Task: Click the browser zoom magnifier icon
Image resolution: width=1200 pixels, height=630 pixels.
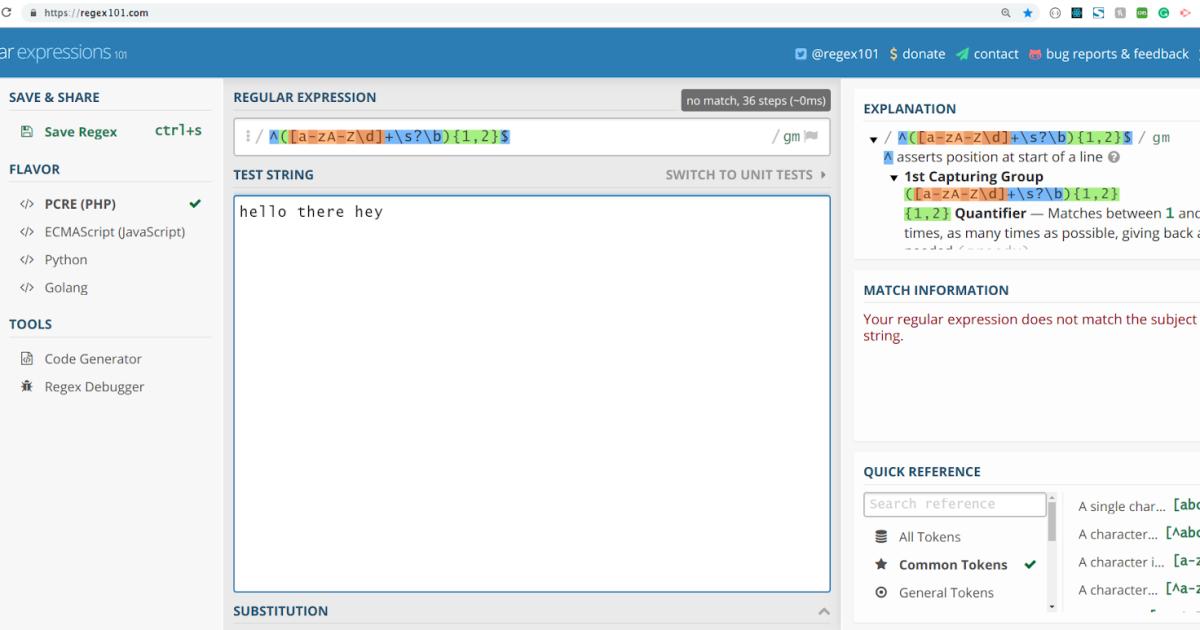Action: click(1006, 13)
